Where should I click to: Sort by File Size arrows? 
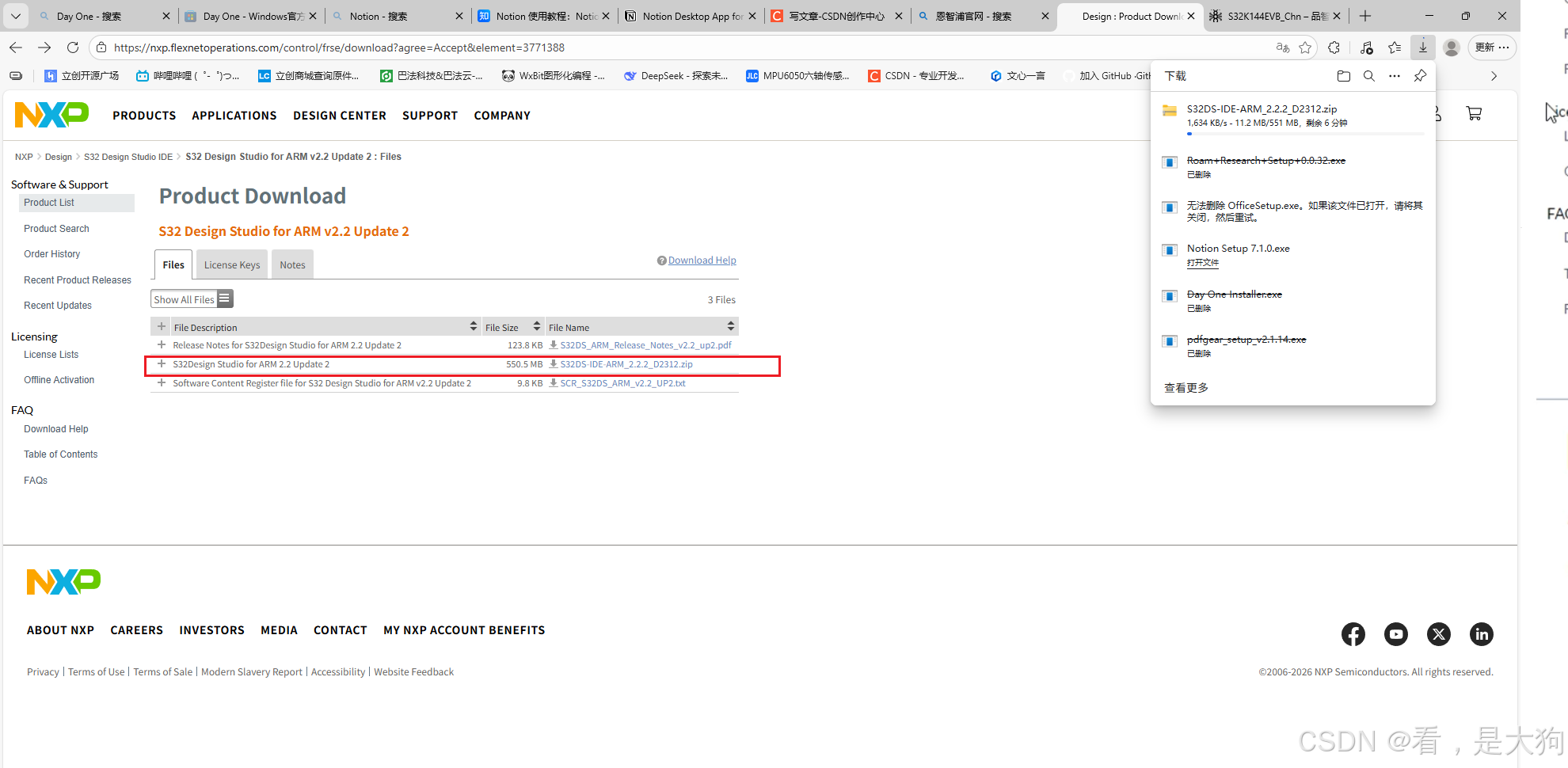[537, 326]
